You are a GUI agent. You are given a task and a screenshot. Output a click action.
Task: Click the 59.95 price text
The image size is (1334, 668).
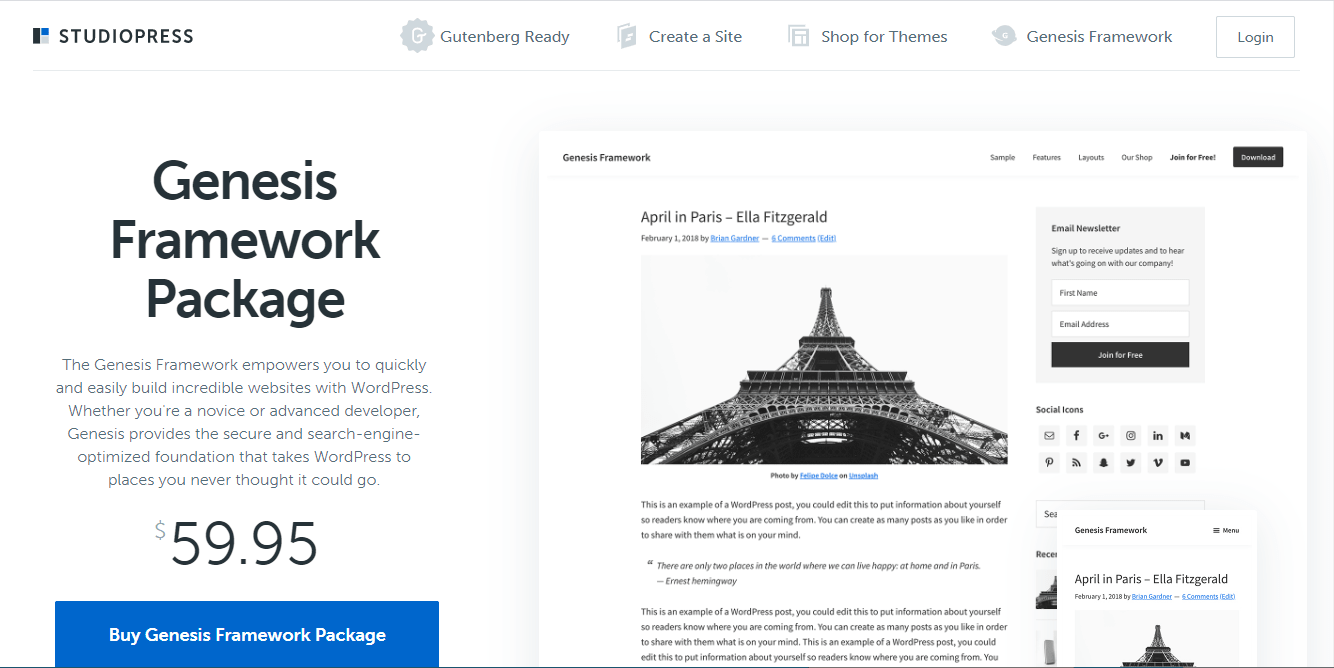pos(244,544)
